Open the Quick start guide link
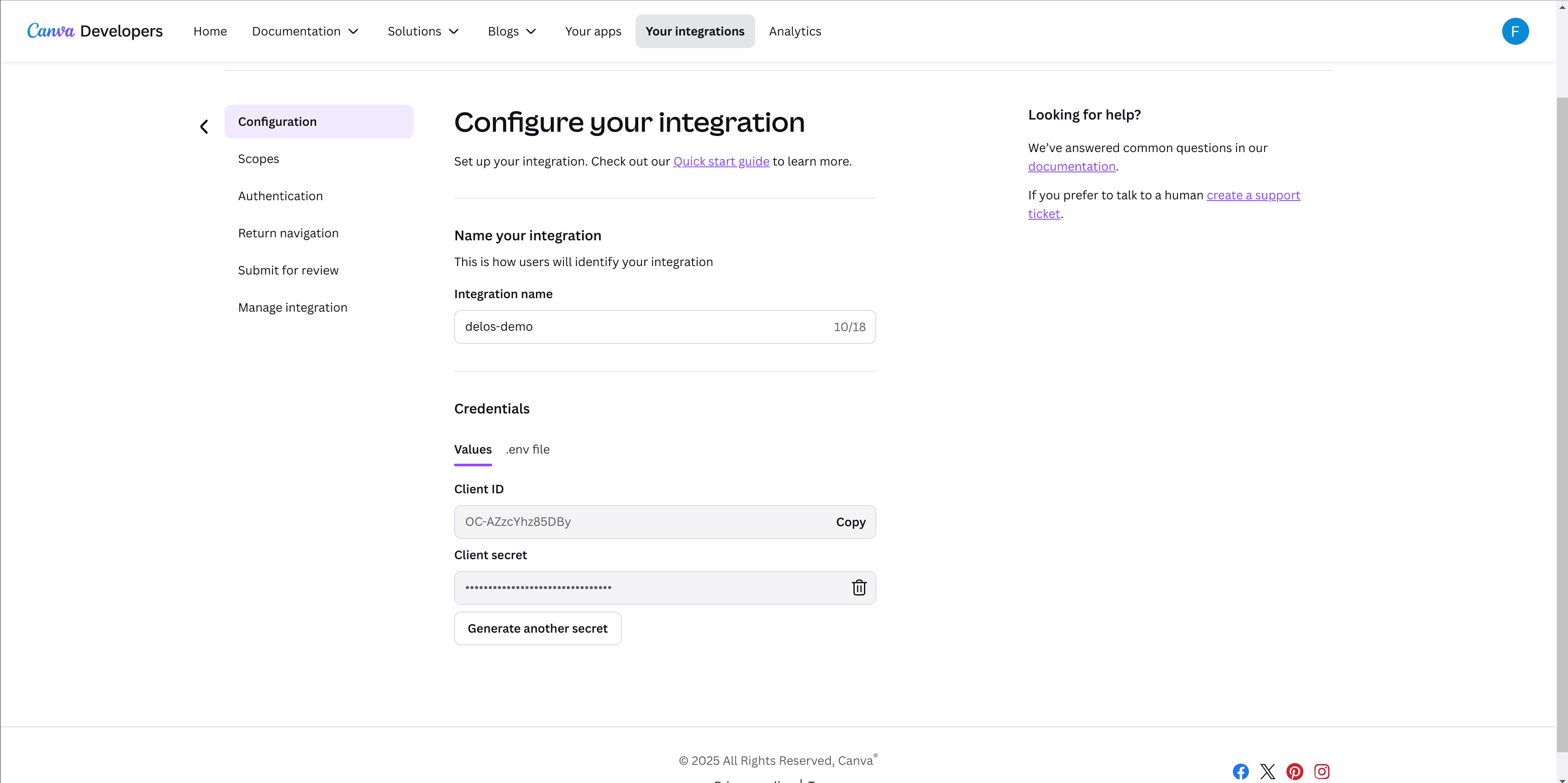The height and width of the screenshot is (783, 1568). 721,161
